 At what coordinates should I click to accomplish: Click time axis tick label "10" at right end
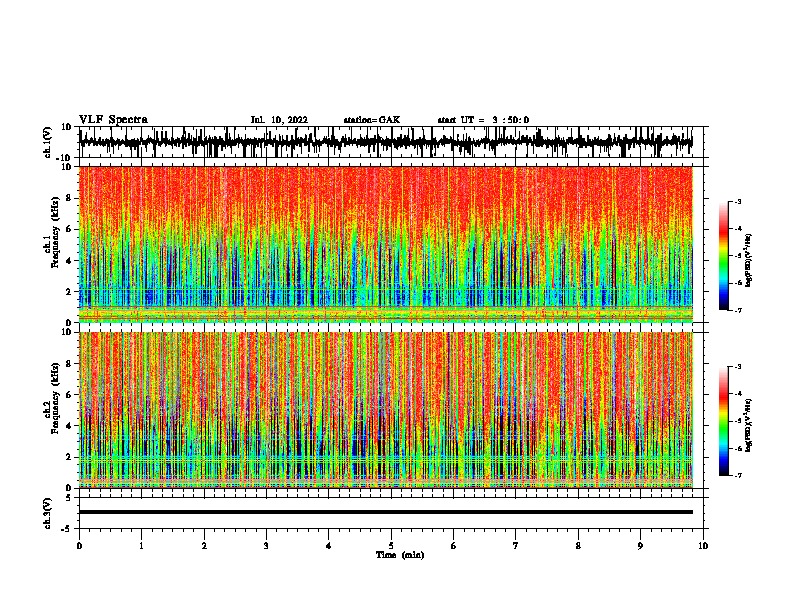coord(703,546)
